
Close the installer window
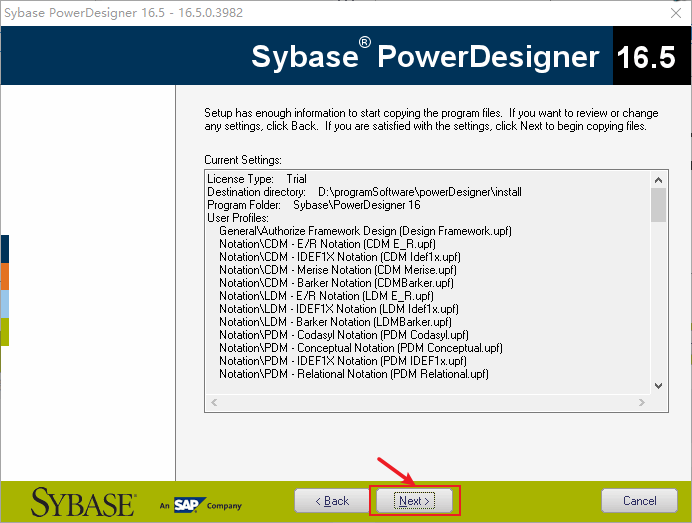676,13
